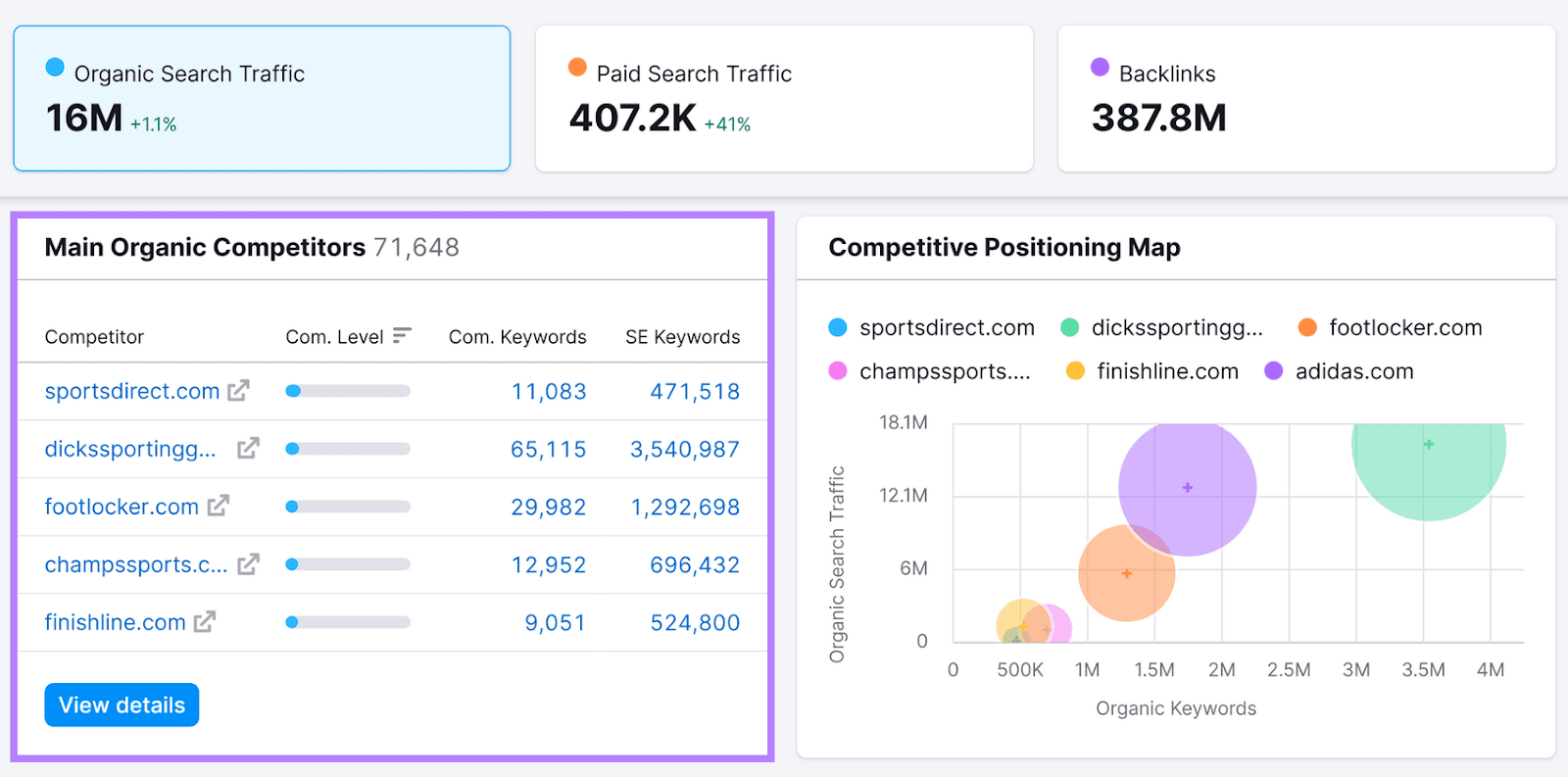The height and width of the screenshot is (777, 1568).
Task: Select the Organic Search Traffic card
Action: click(262, 98)
